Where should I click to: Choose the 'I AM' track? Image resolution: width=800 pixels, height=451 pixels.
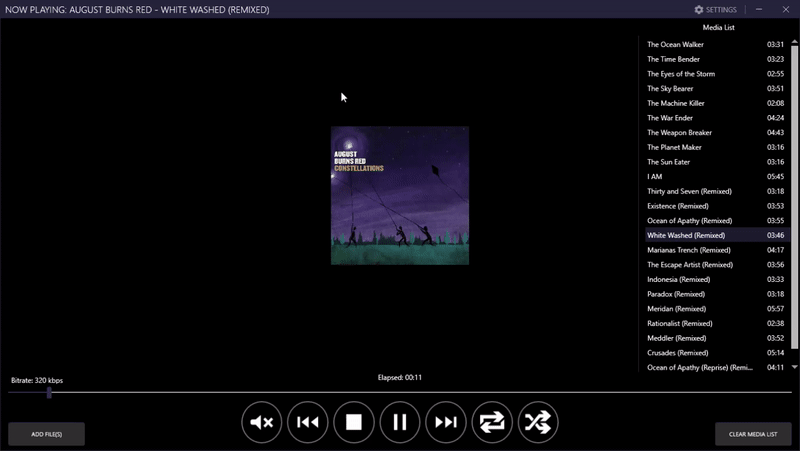[x=715, y=177]
